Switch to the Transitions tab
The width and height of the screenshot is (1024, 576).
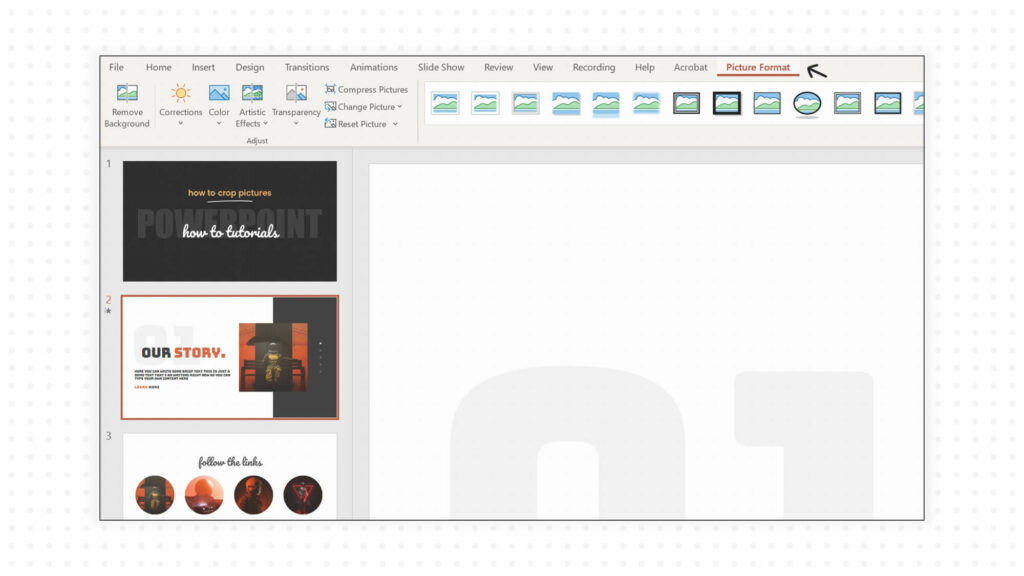307,67
